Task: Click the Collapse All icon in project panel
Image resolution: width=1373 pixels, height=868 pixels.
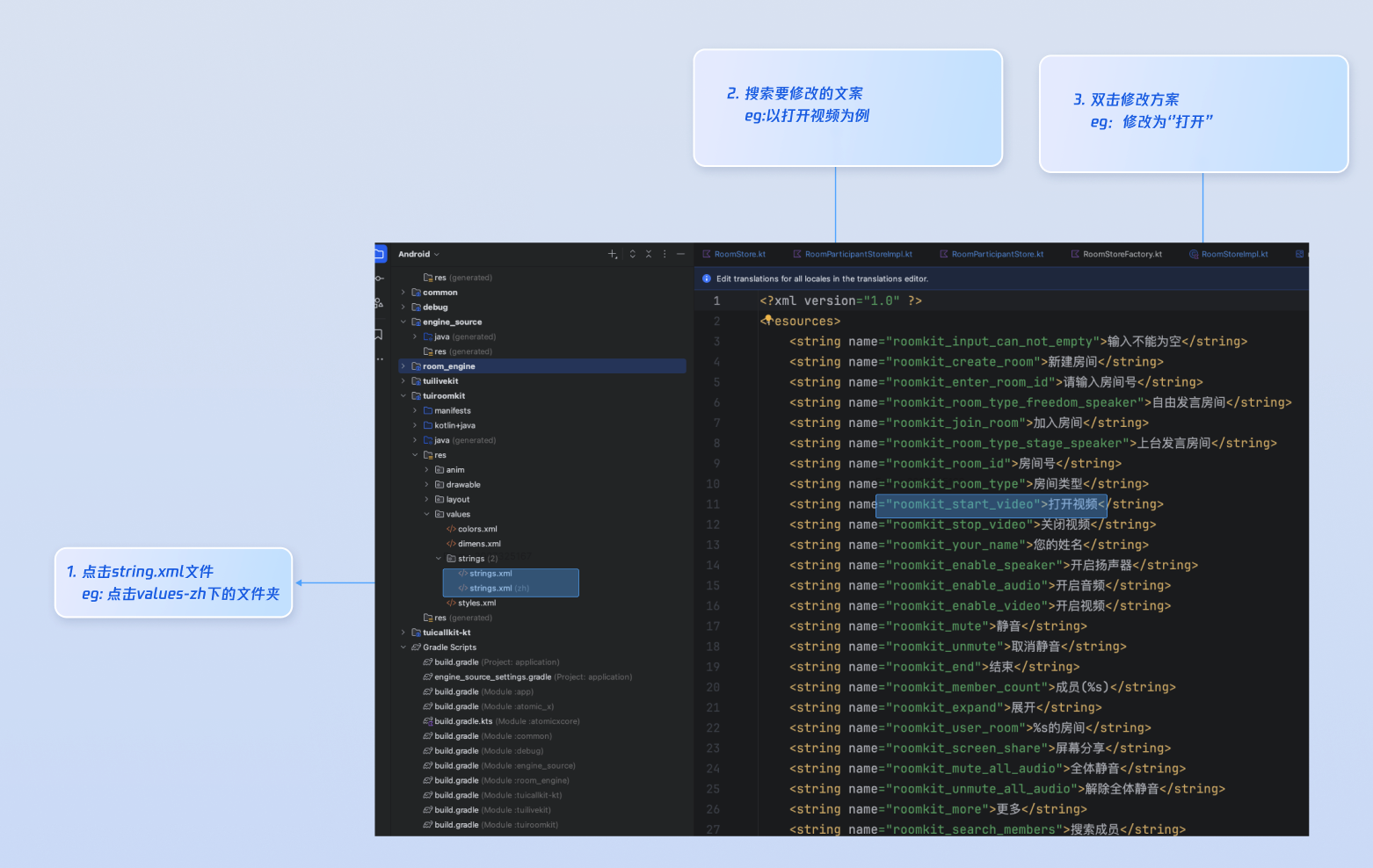Action: 649,254
